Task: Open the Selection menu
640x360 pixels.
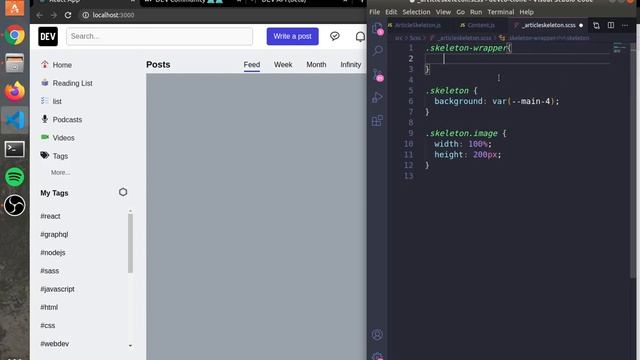Action: tap(416, 12)
